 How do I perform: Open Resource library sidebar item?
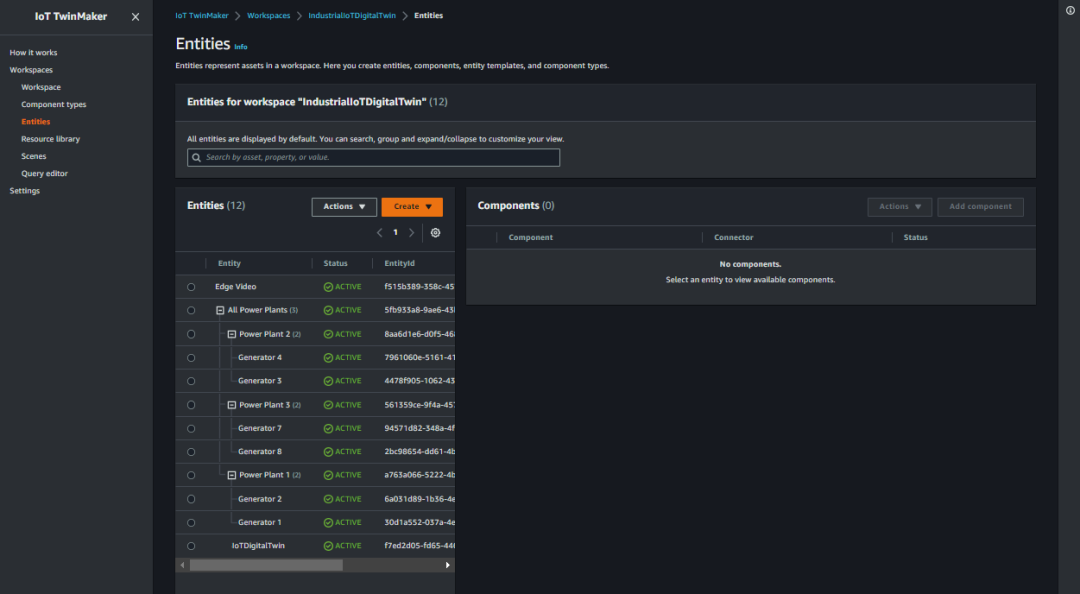coord(50,139)
